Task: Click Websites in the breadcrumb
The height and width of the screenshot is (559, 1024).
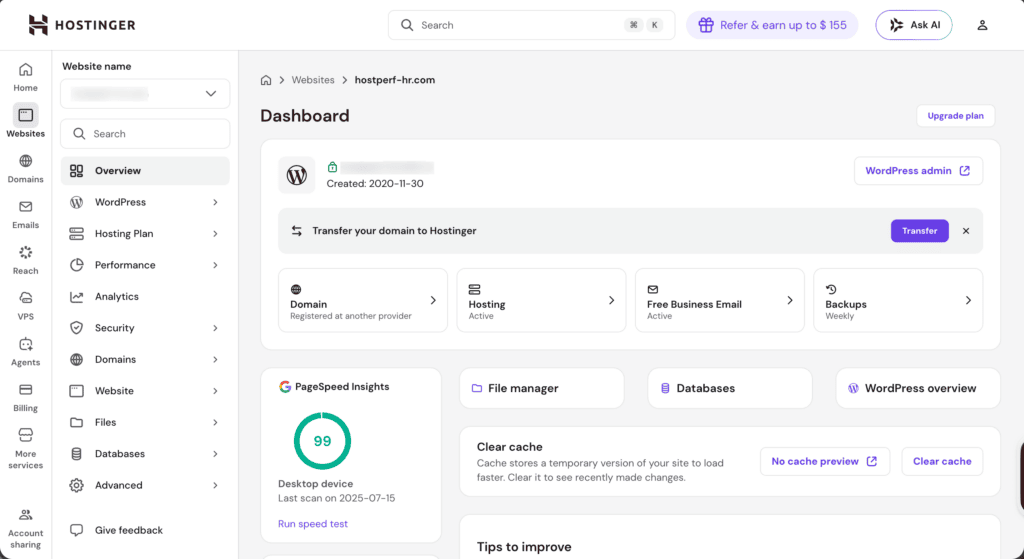Action: (x=313, y=80)
